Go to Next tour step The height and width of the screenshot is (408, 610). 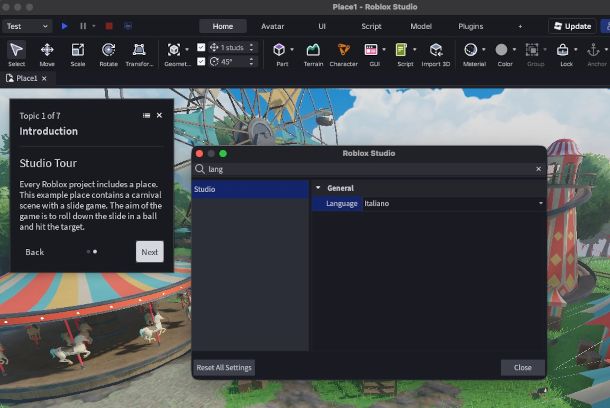point(150,252)
